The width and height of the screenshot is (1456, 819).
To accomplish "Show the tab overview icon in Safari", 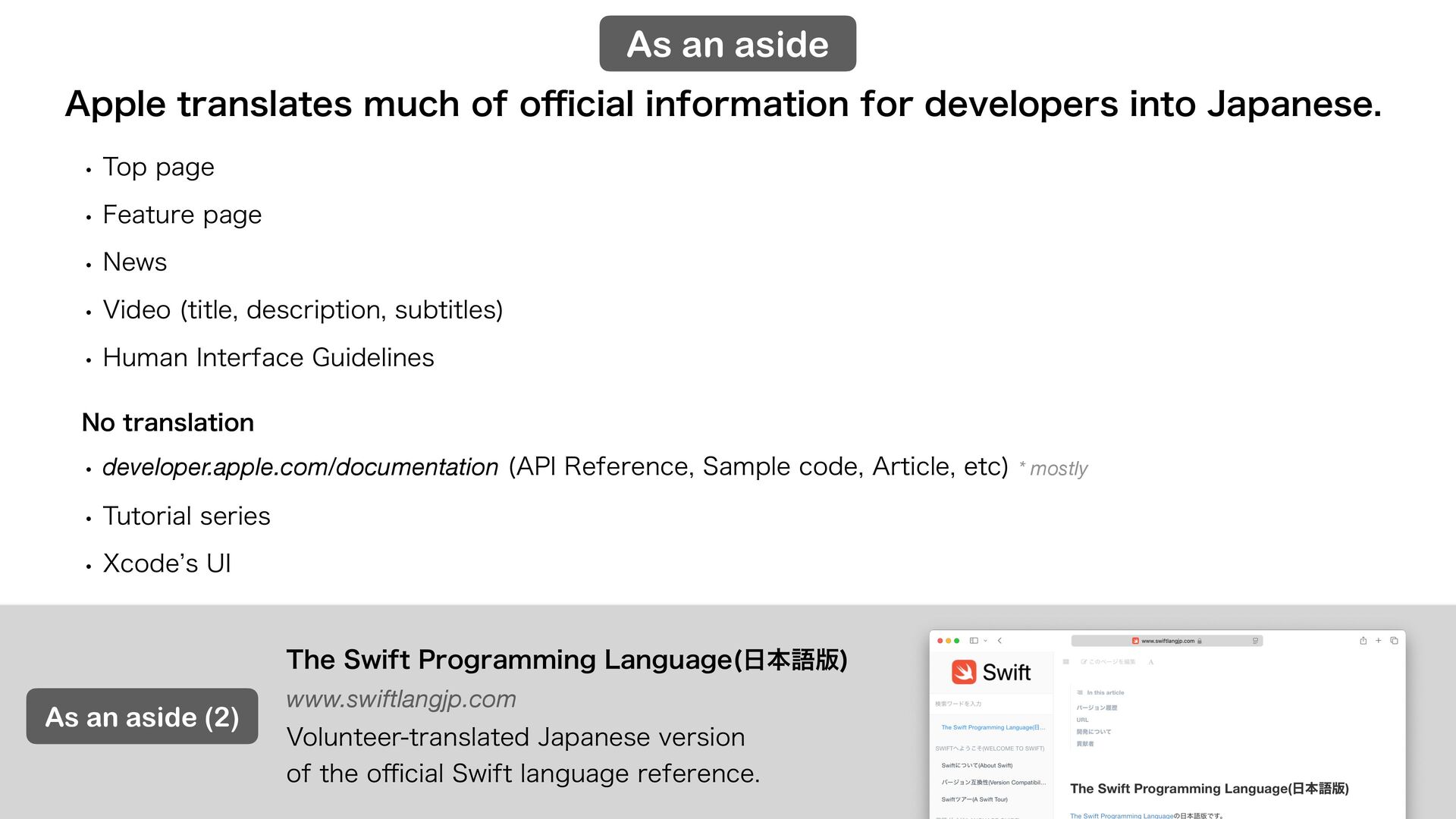I will pyautogui.click(x=1394, y=641).
